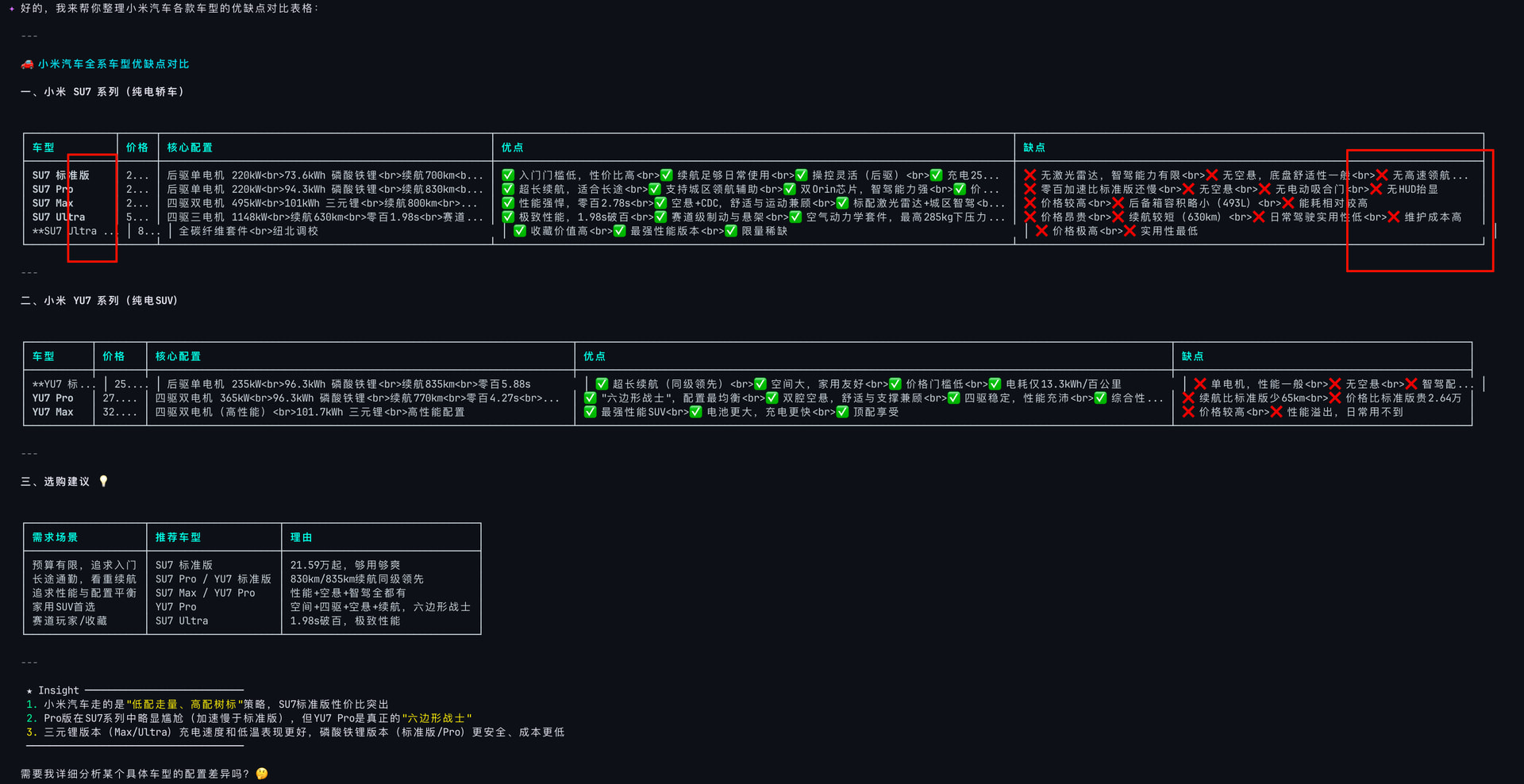The height and width of the screenshot is (784, 1524).
Task: Click the green check before 最强性能SUV
Action: click(591, 412)
